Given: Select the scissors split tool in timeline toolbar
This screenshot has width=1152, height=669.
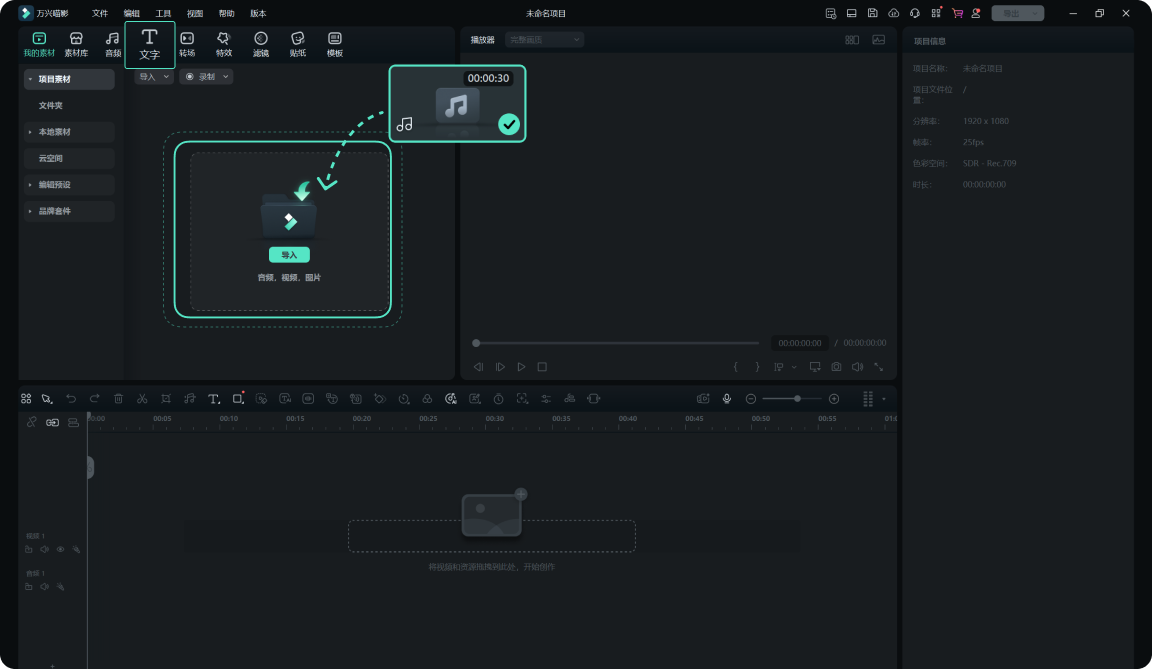Looking at the screenshot, I should [142, 398].
